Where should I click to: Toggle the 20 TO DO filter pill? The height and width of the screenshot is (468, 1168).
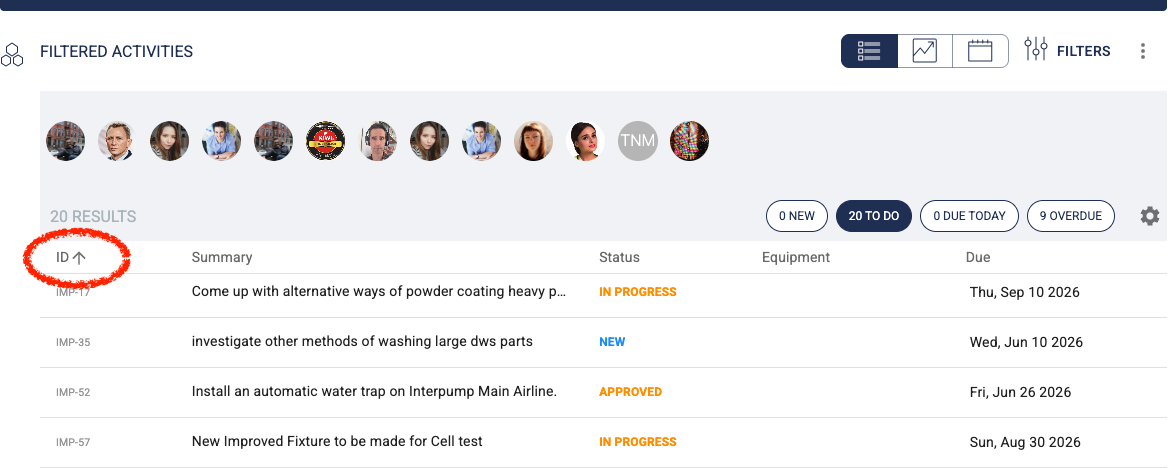[x=874, y=216]
